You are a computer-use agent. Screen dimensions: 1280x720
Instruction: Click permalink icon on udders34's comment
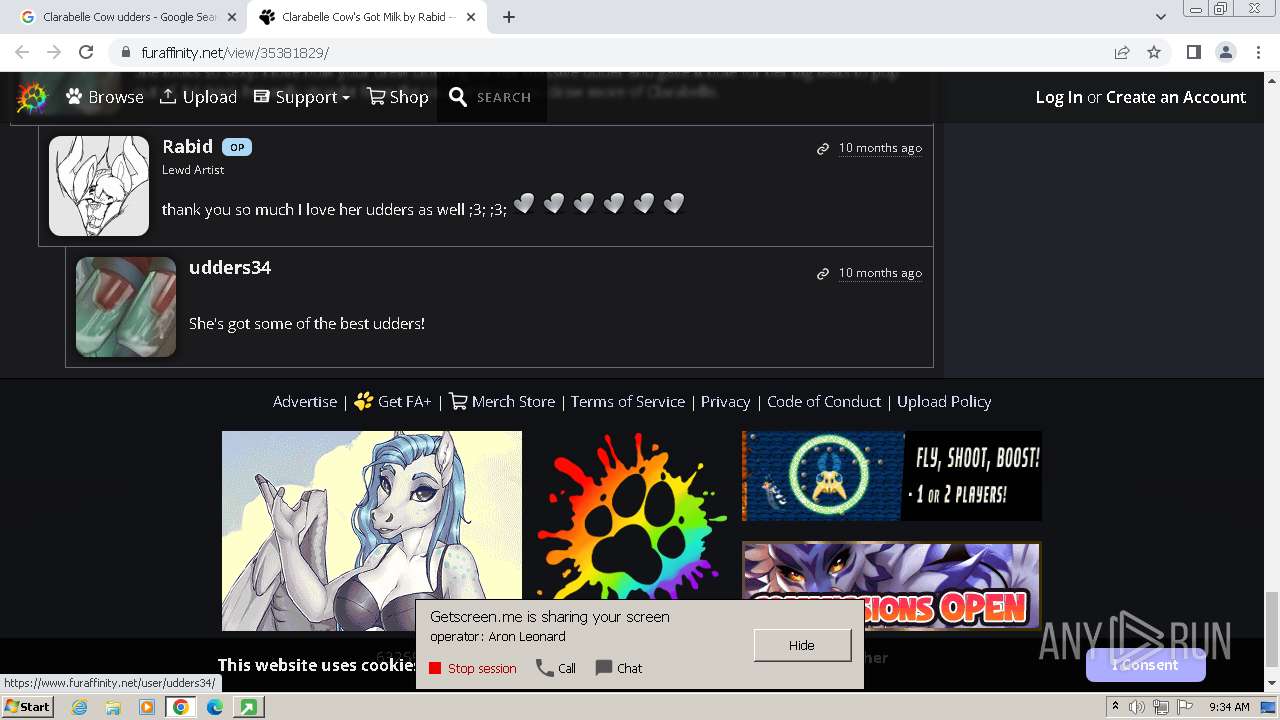point(823,273)
